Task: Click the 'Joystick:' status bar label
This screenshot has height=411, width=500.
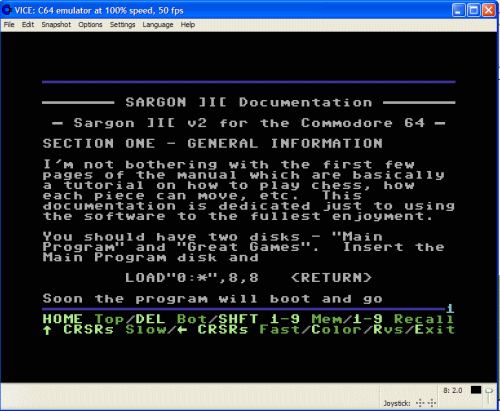Action: (397, 404)
